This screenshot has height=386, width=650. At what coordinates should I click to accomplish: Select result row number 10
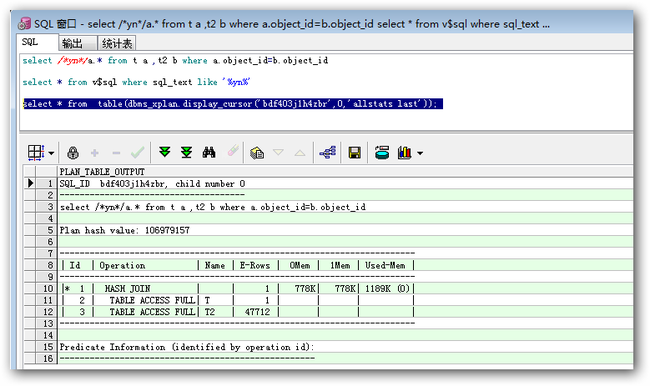click(46, 288)
